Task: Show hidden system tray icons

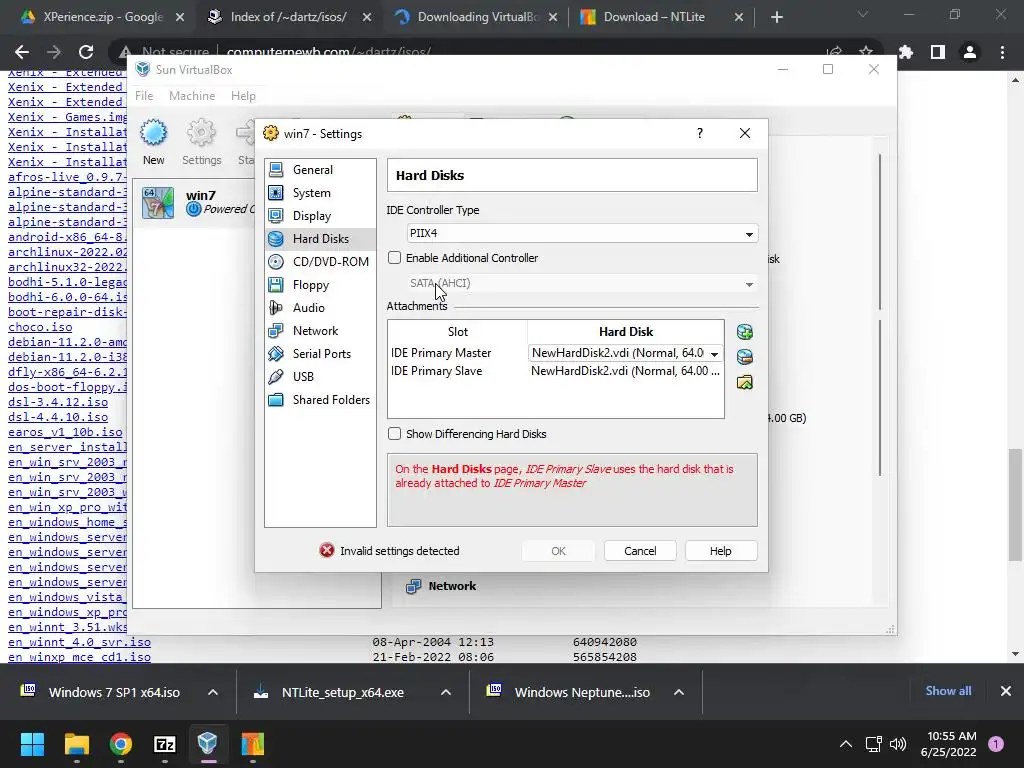Action: pos(846,744)
